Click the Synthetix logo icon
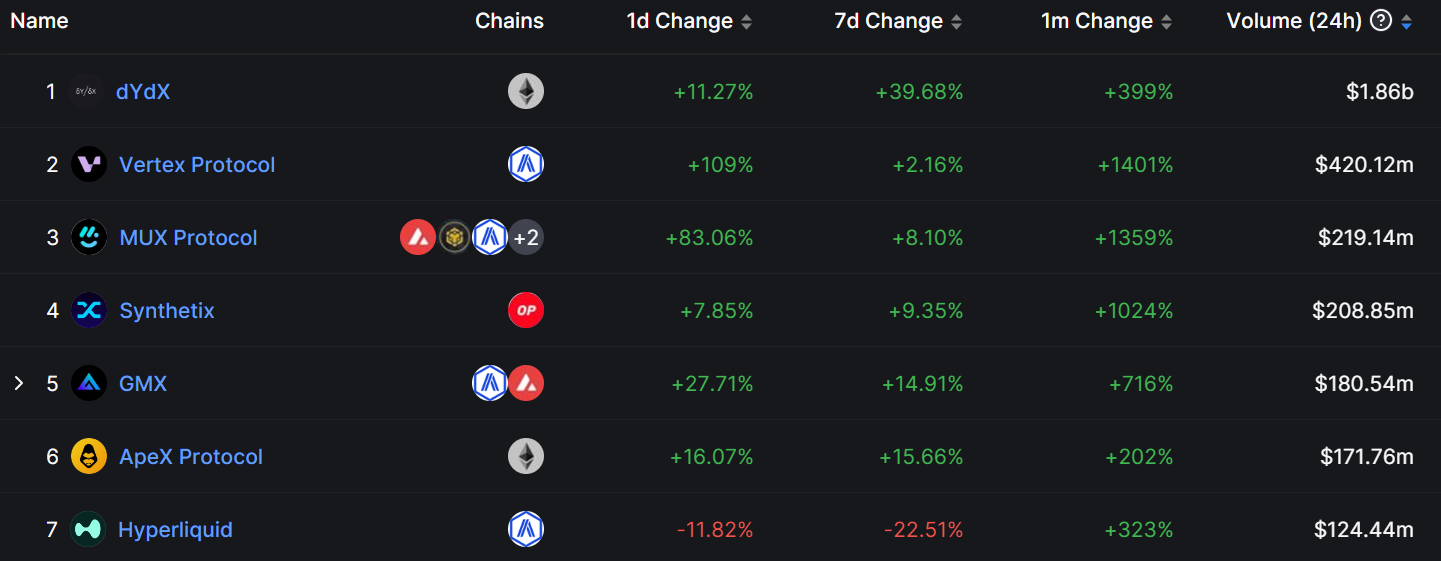Viewport: 1441px width, 561px height. point(89,311)
